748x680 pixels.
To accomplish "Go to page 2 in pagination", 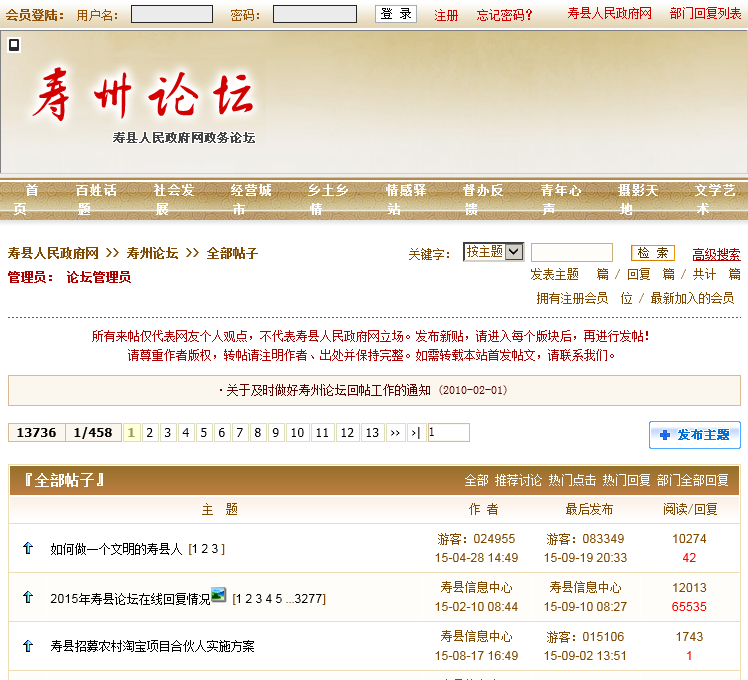I will 150,432.
